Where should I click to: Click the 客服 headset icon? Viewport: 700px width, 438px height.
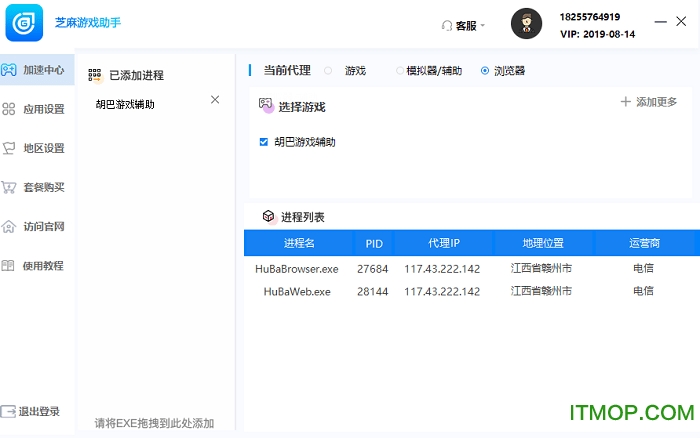pos(447,26)
